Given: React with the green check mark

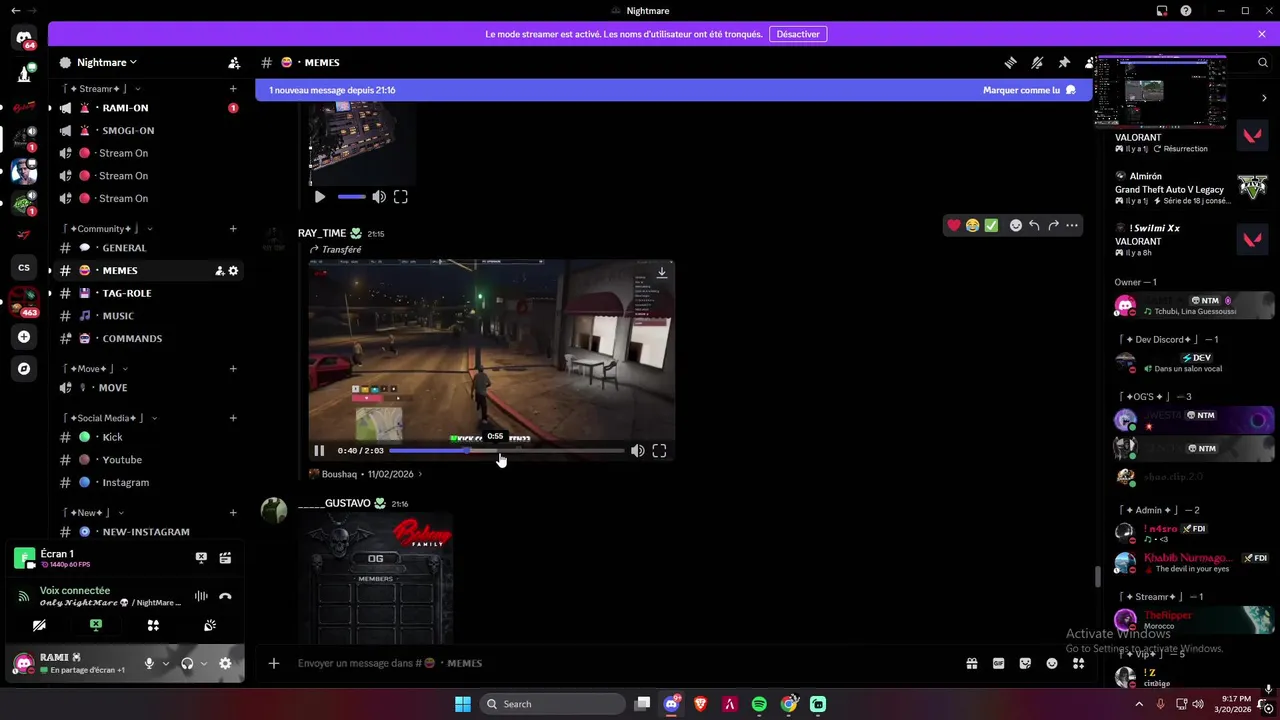Looking at the screenshot, I should pyautogui.click(x=991, y=226).
